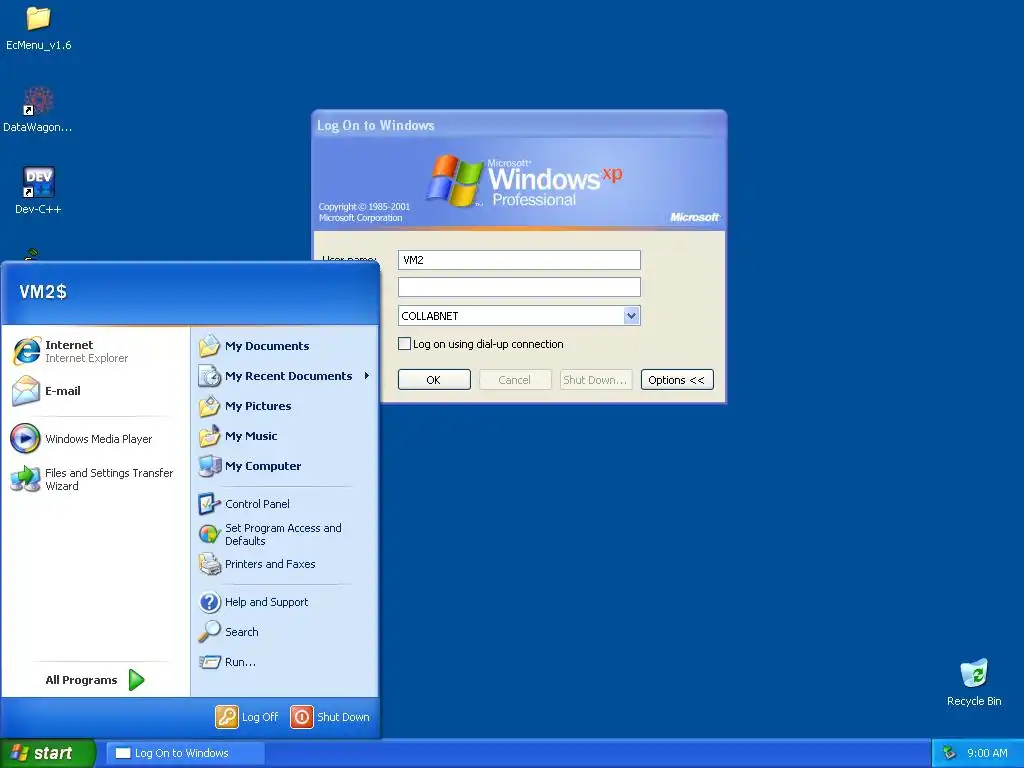Screen dimensions: 1024x768
Task: Click the My Computer label text
Action: 263,466
